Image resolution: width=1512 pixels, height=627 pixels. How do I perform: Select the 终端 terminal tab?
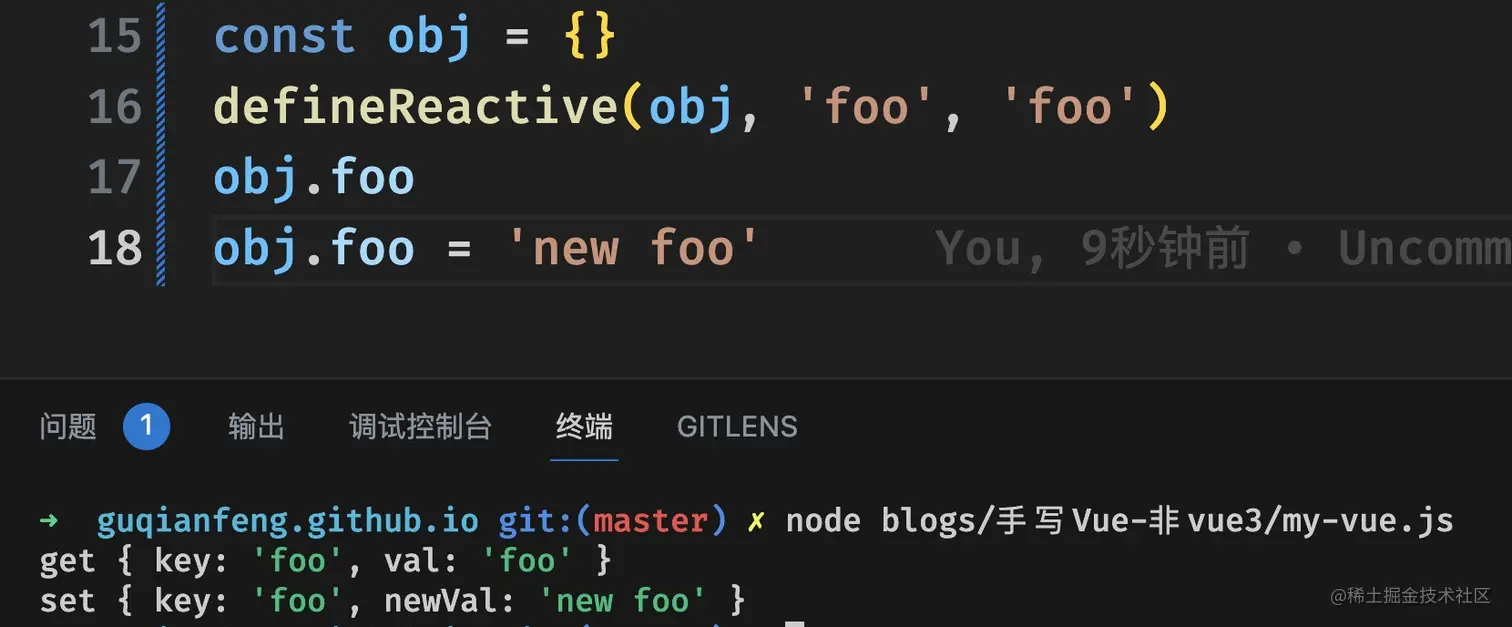click(x=584, y=427)
